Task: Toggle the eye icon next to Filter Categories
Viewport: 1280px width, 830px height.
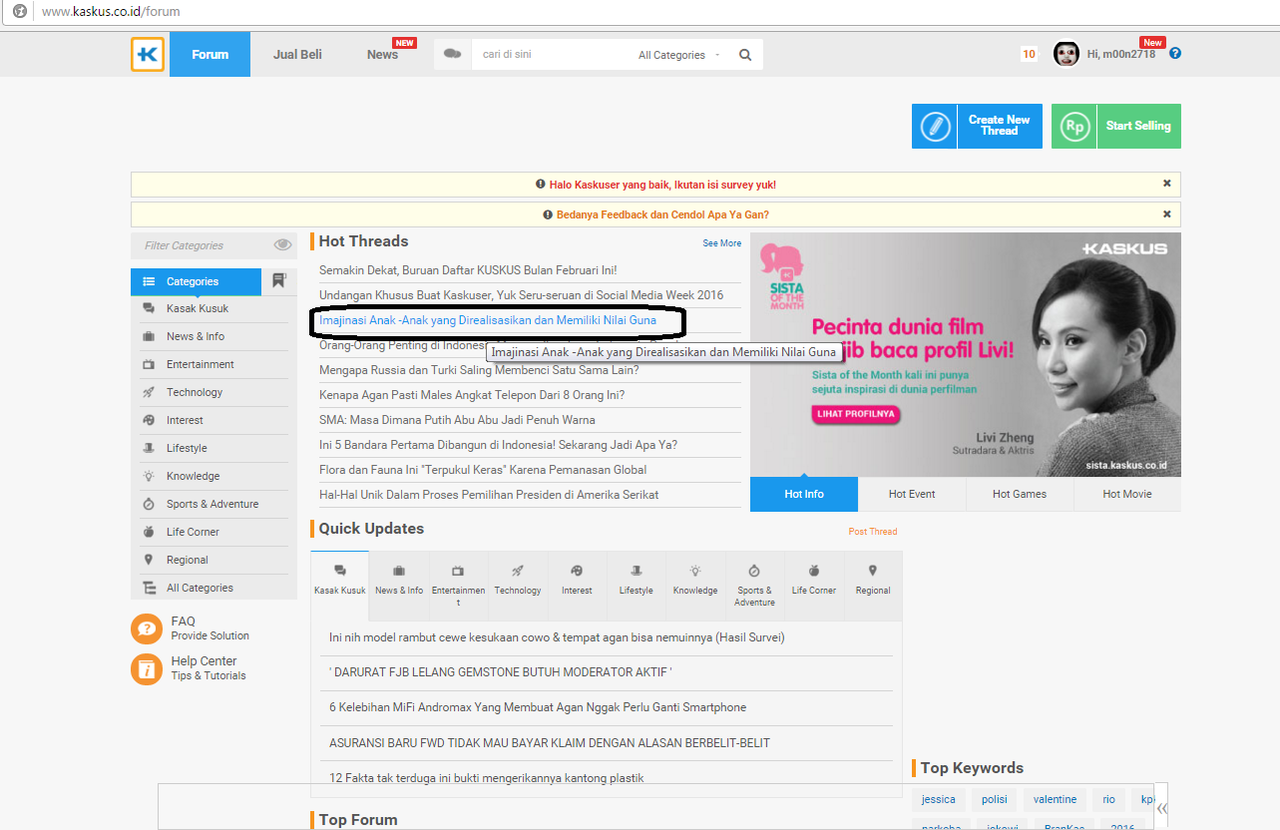Action: 283,245
